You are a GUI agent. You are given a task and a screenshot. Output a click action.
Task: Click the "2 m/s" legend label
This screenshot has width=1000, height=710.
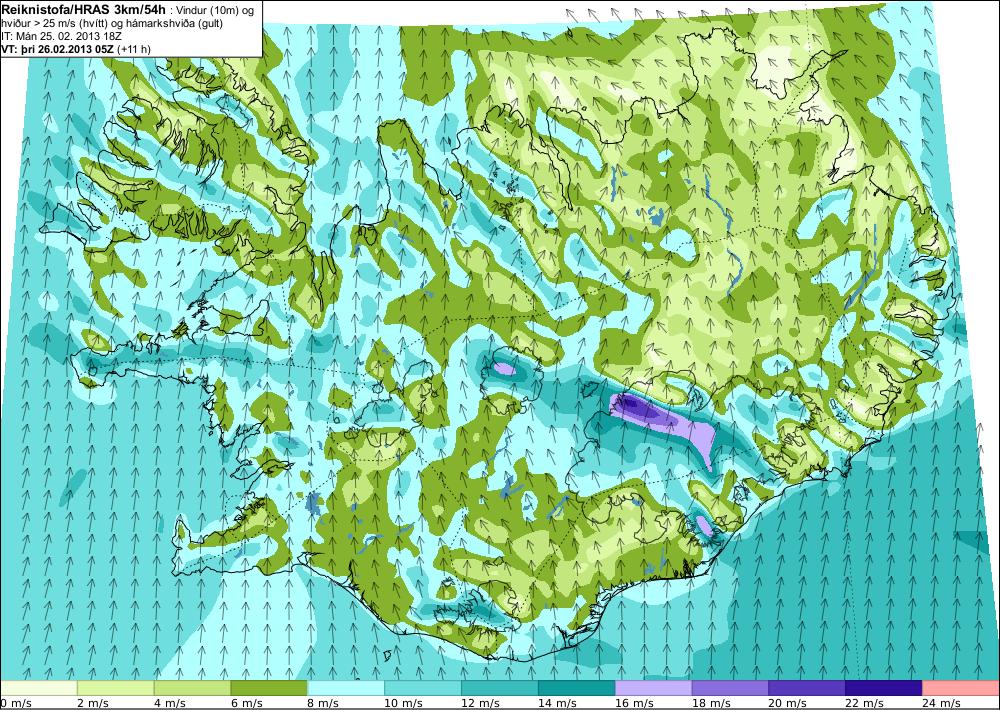tap(93, 703)
